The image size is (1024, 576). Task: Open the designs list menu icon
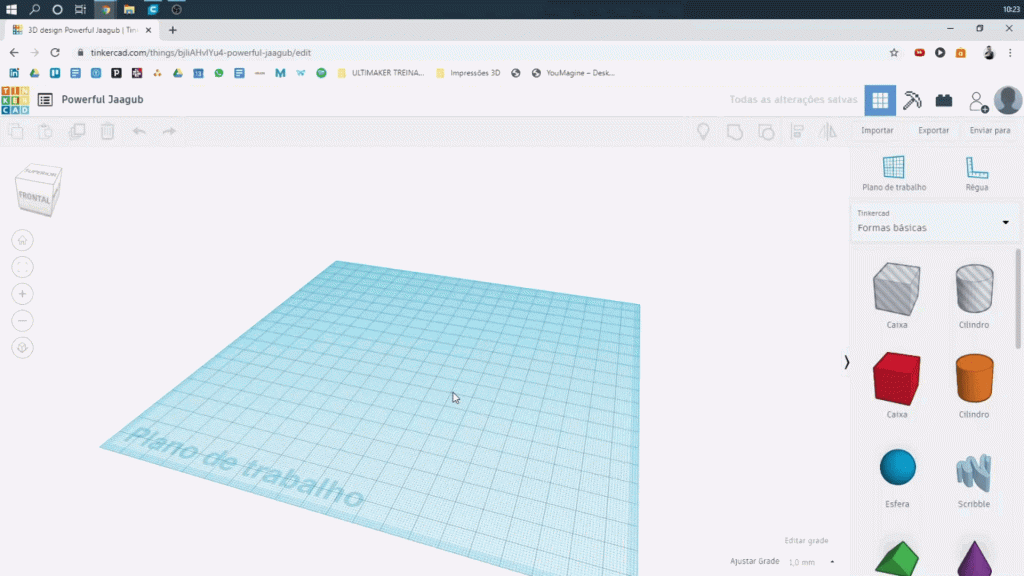pyautogui.click(x=45, y=100)
